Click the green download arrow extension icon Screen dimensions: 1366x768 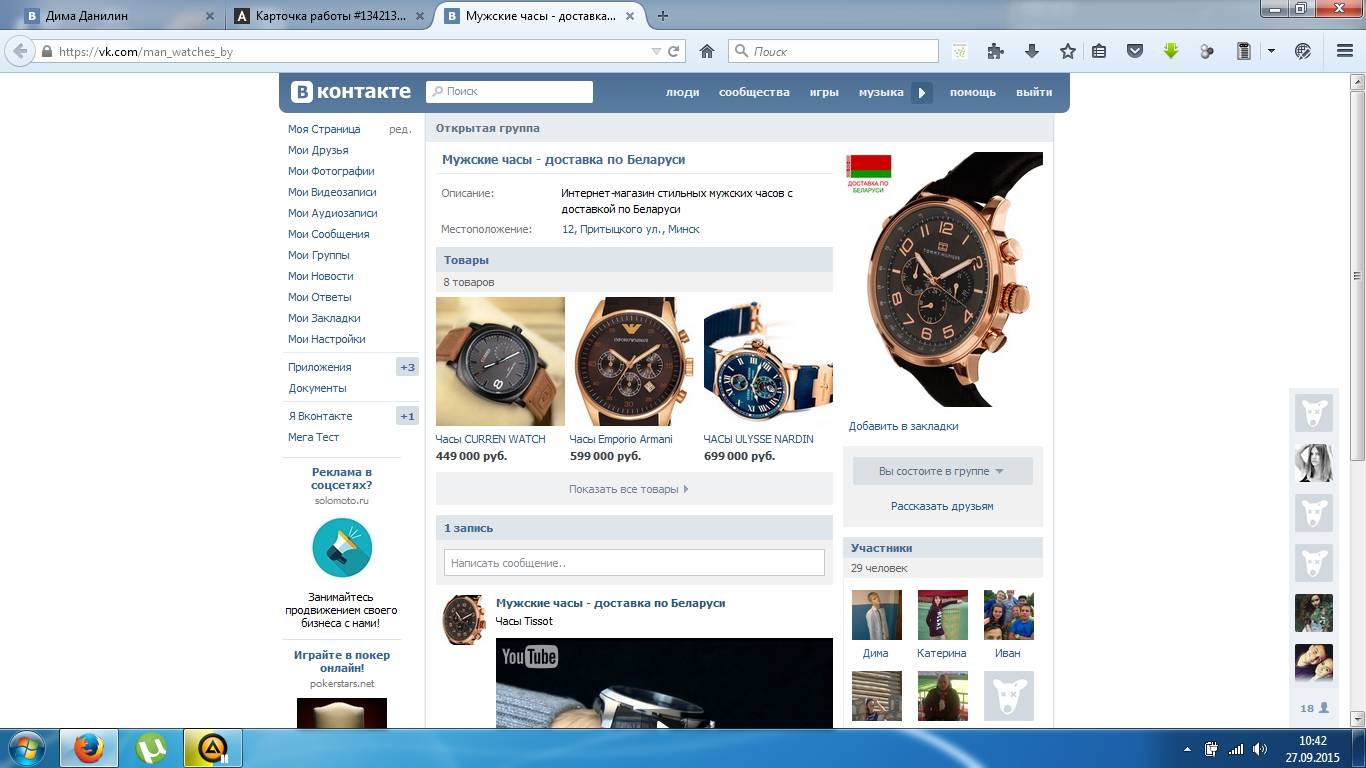click(1171, 51)
